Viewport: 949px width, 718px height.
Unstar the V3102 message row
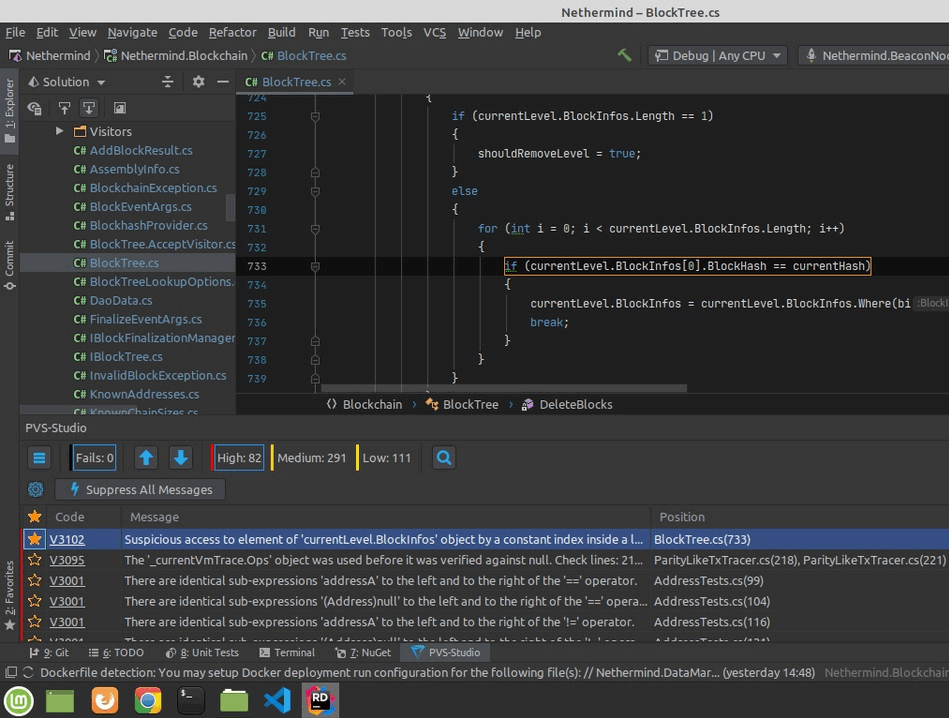34,539
